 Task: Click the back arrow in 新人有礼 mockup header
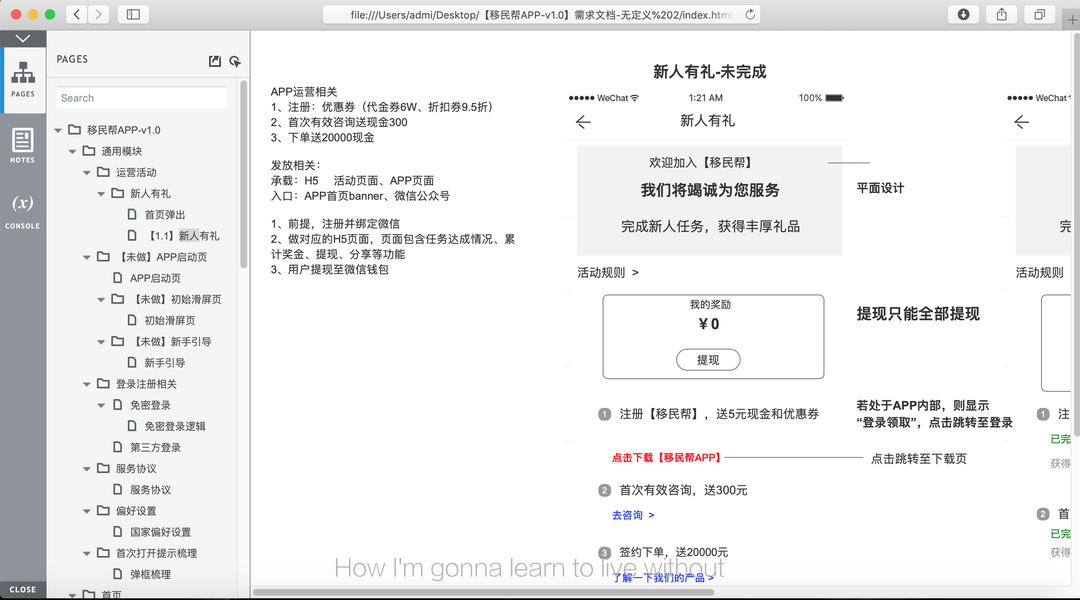[x=583, y=122]
